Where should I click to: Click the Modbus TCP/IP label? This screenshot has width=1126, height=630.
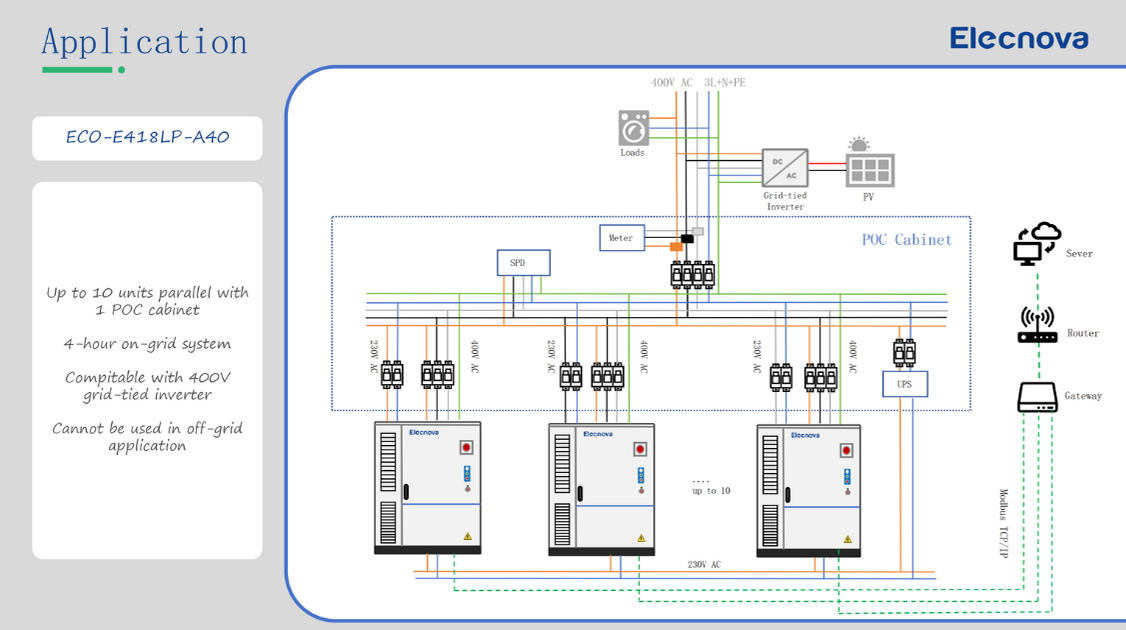point(1003,522)
